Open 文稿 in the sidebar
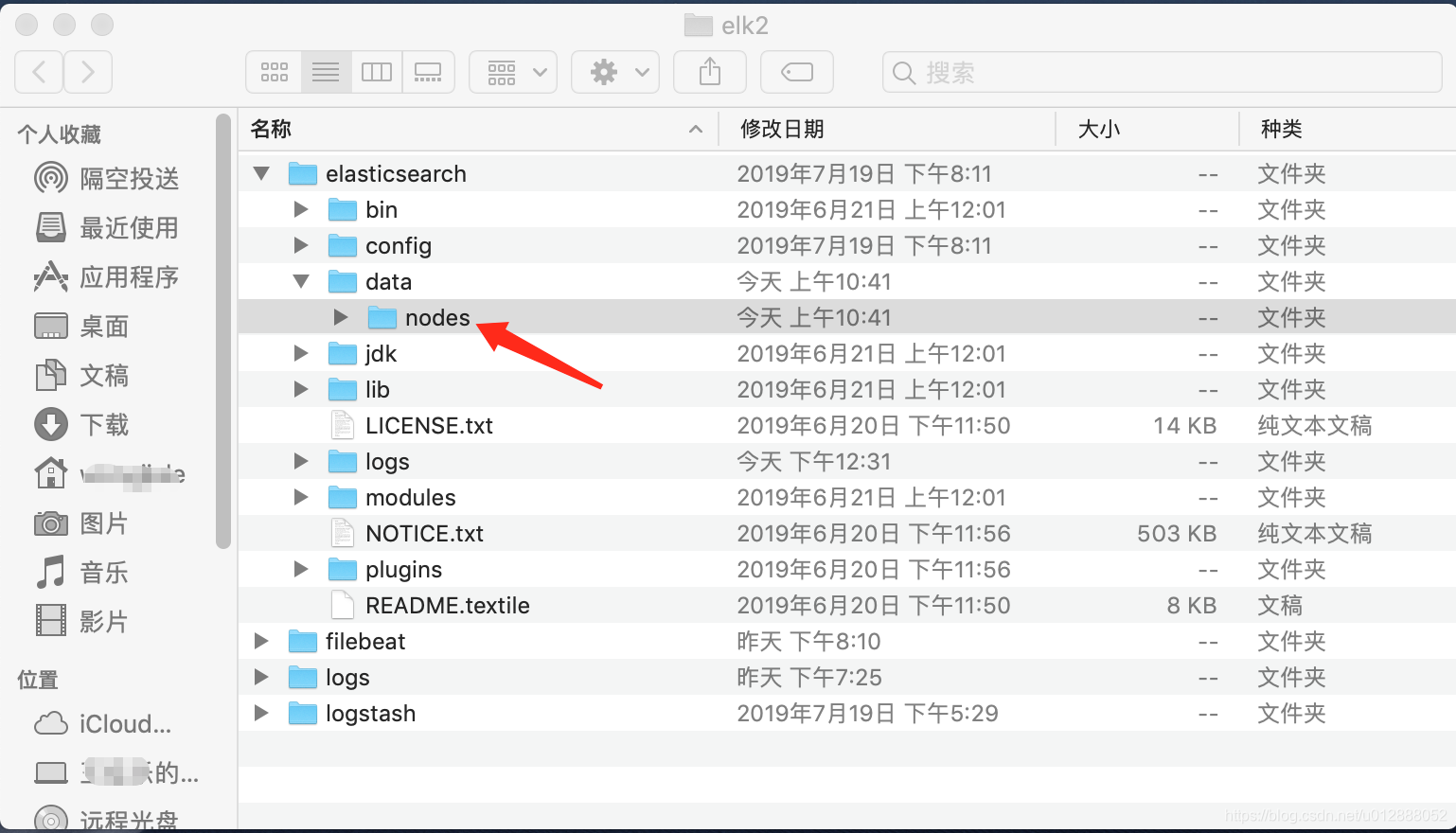The width and height of the screenshot is (1456, 833). tap(82, 375)
